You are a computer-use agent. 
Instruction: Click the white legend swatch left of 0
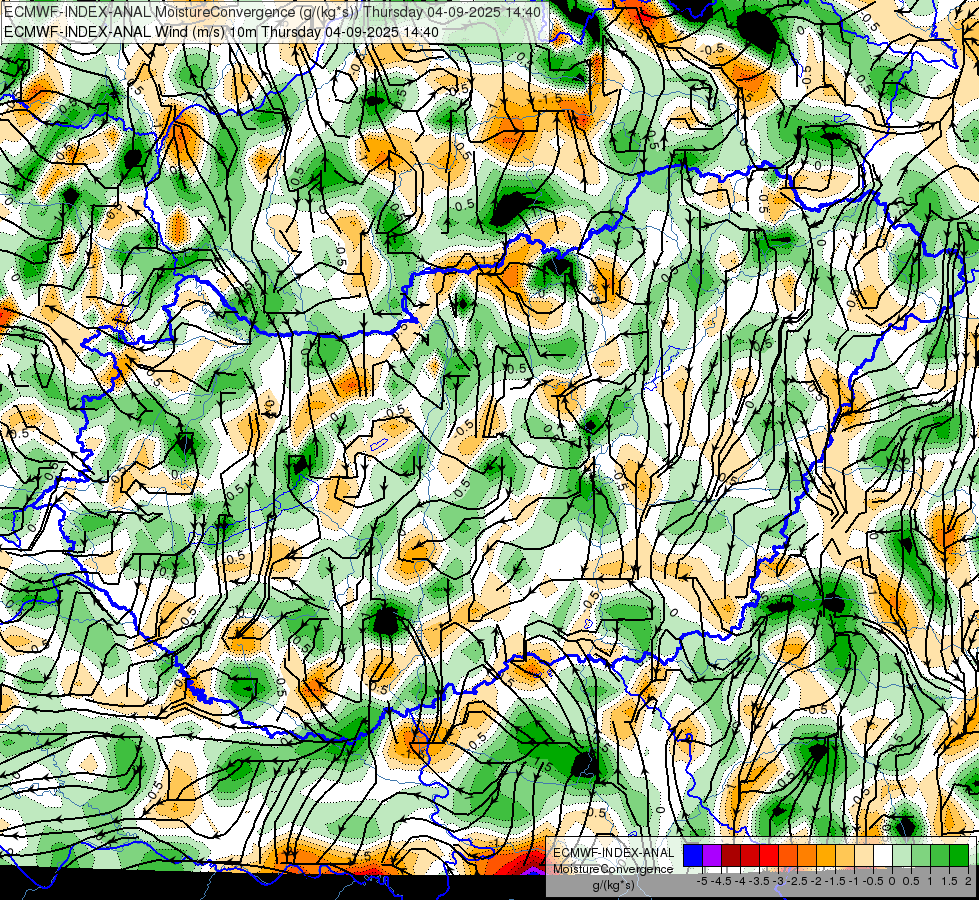pyautogui.click(x=883, y=855)
